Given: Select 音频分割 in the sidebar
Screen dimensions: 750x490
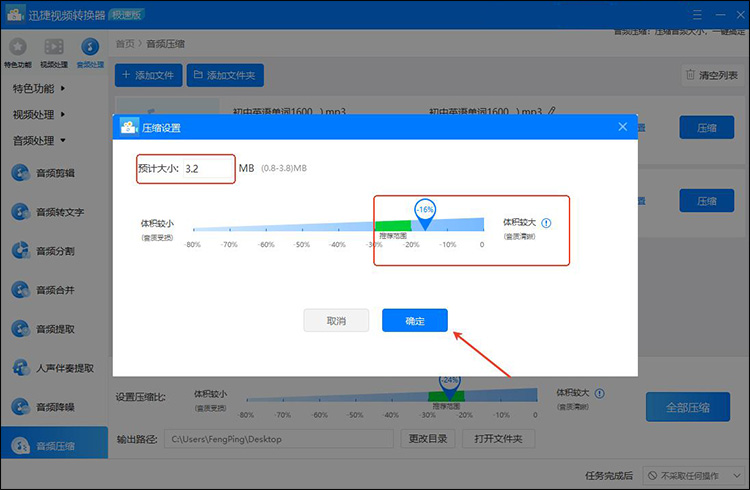Looking at the screenshot, I should click(x=54, y=251).
